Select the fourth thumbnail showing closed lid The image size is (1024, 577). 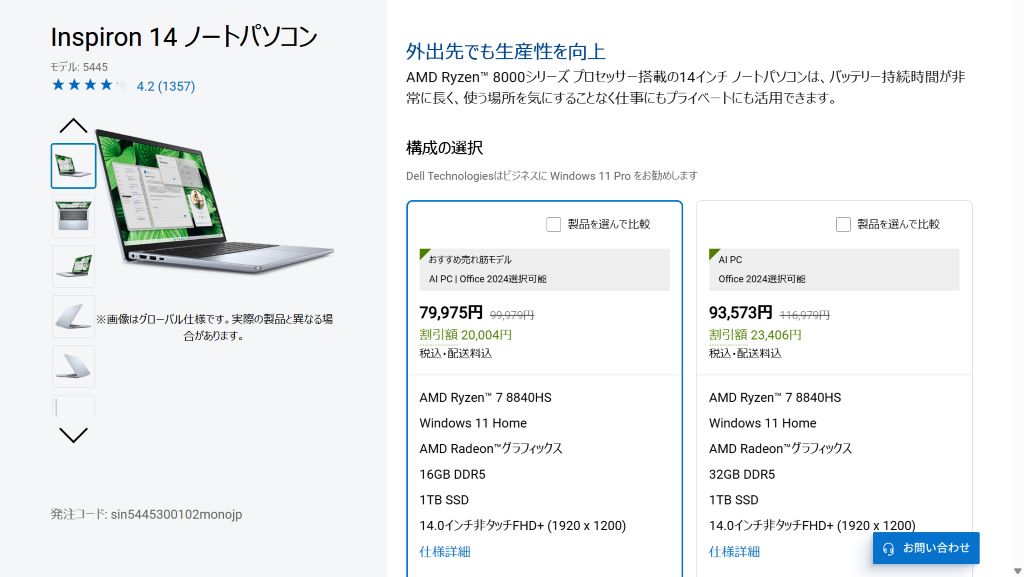(73, 317)
